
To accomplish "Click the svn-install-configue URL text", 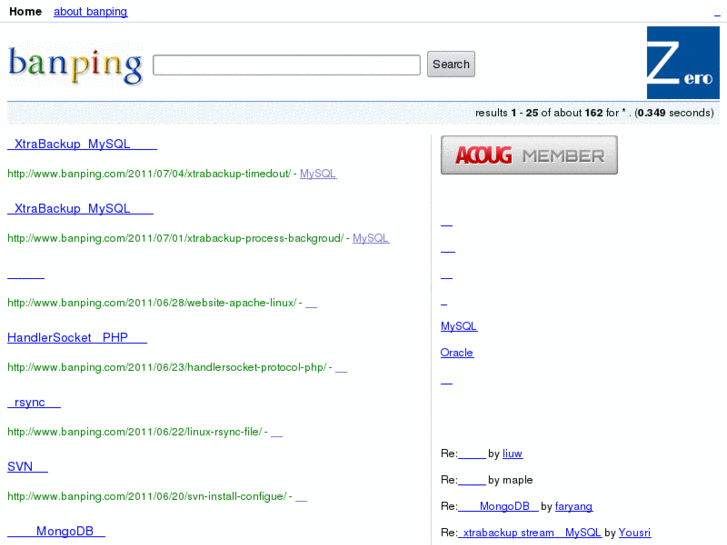I will tap(147, 496).
